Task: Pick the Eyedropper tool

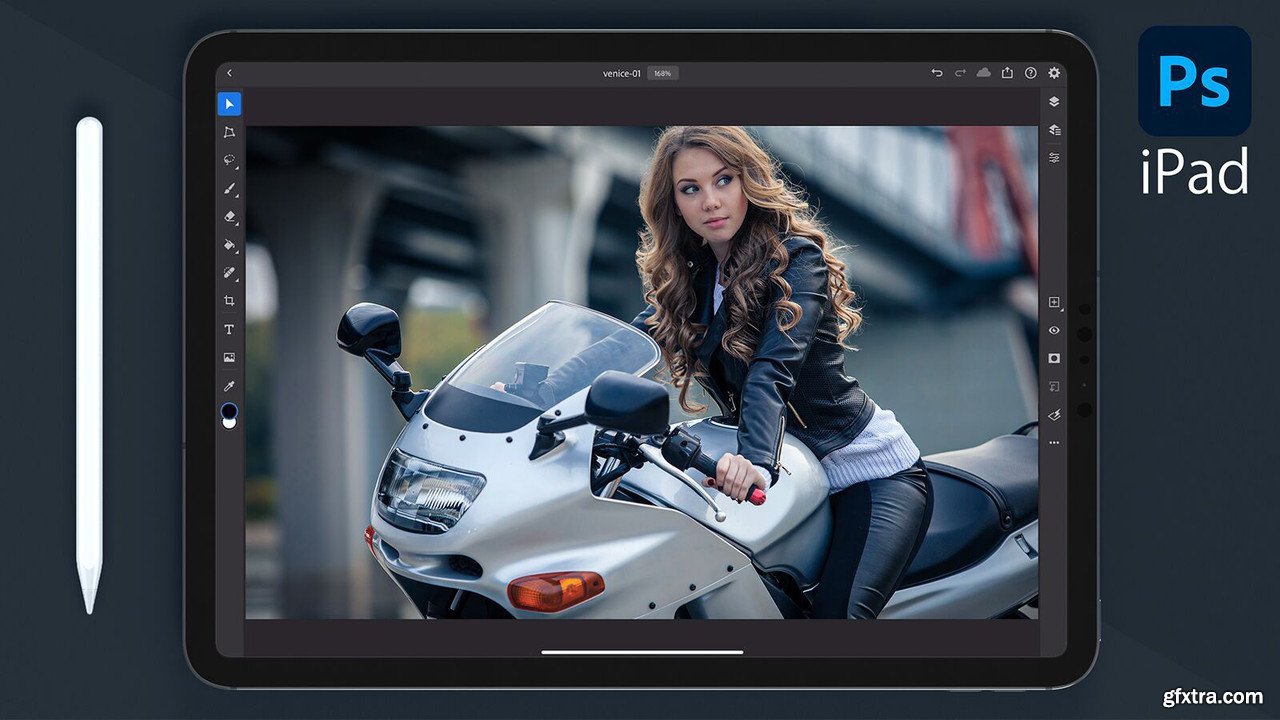Action: click(229, 385)
